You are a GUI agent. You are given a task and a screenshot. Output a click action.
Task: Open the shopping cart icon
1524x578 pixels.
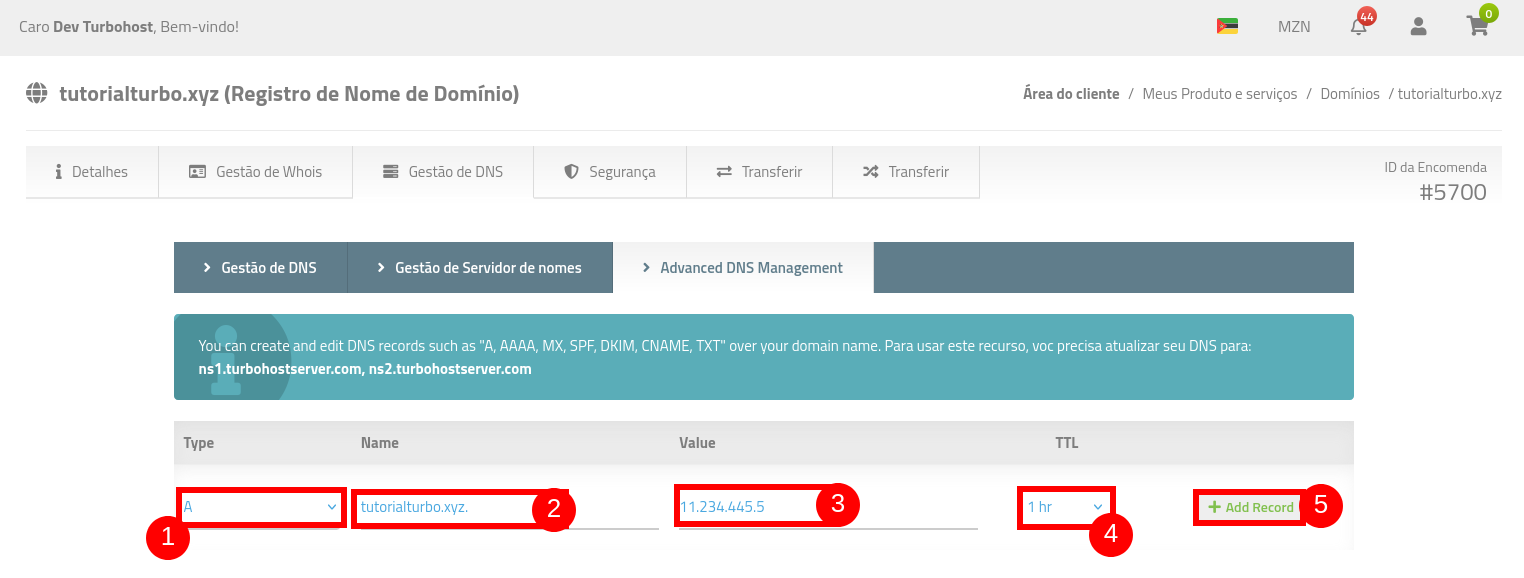coord(1477,27)
